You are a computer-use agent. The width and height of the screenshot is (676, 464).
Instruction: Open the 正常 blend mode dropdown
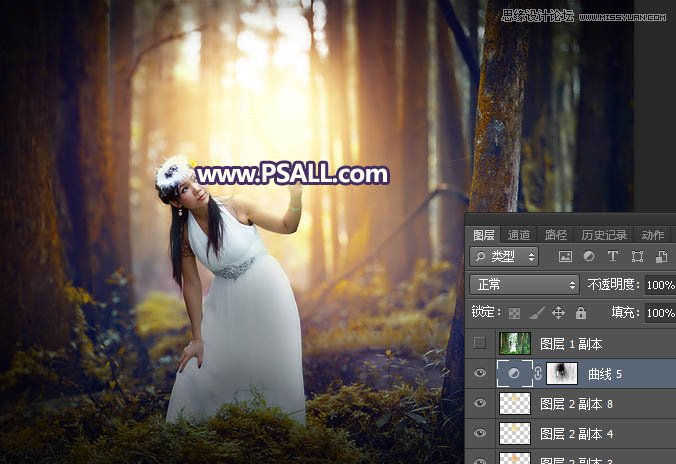pos(524,285)
